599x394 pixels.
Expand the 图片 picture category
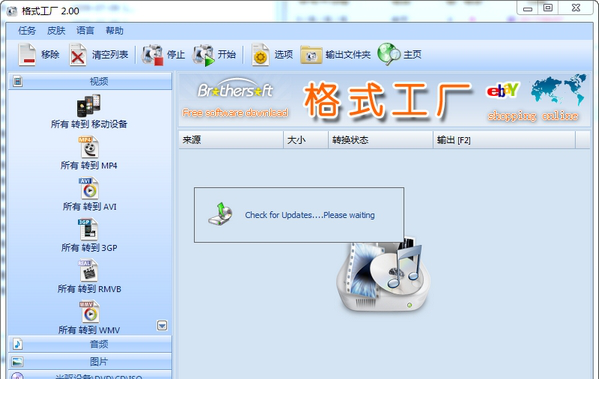point(90,361)
